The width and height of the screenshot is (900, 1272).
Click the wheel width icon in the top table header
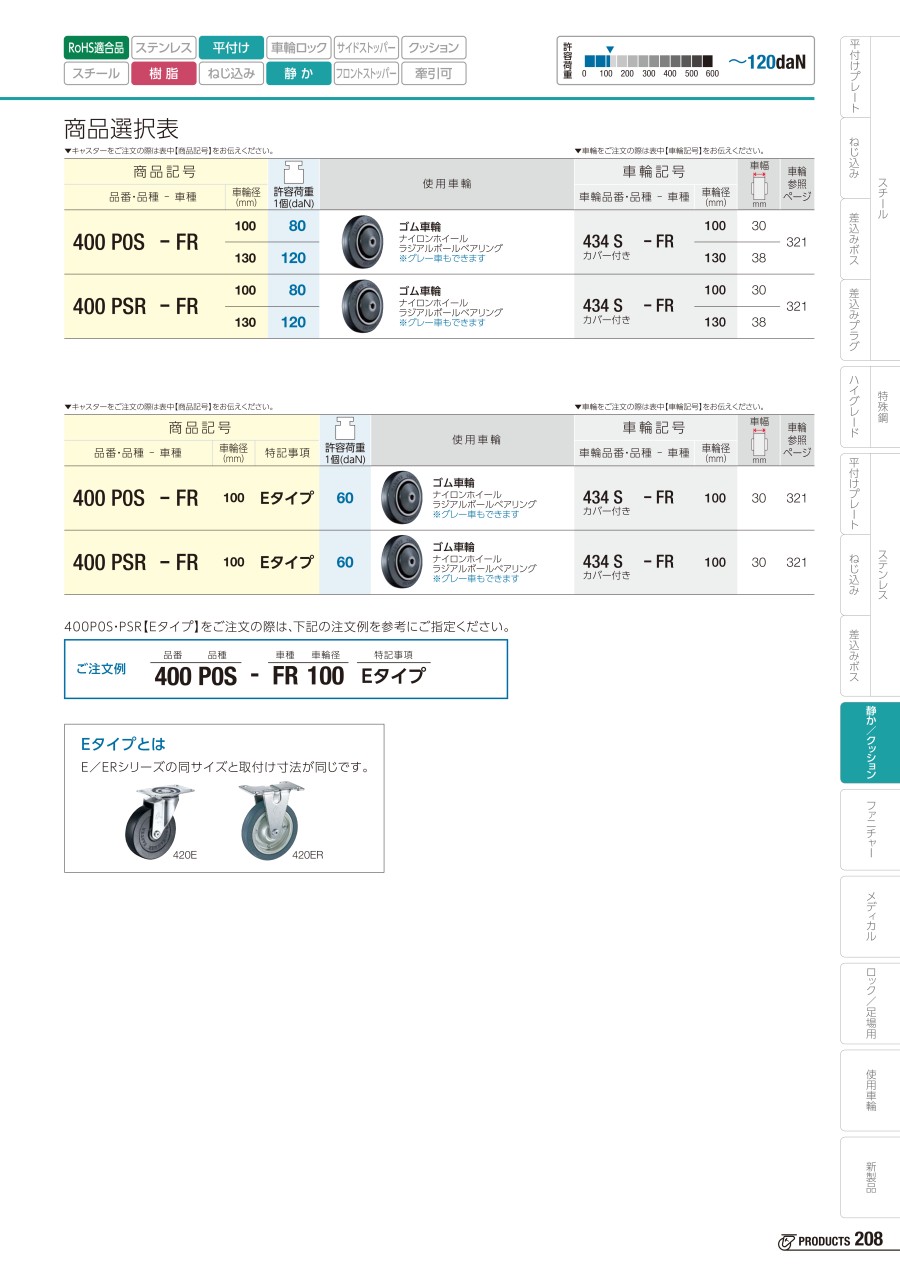click(759, 187)
